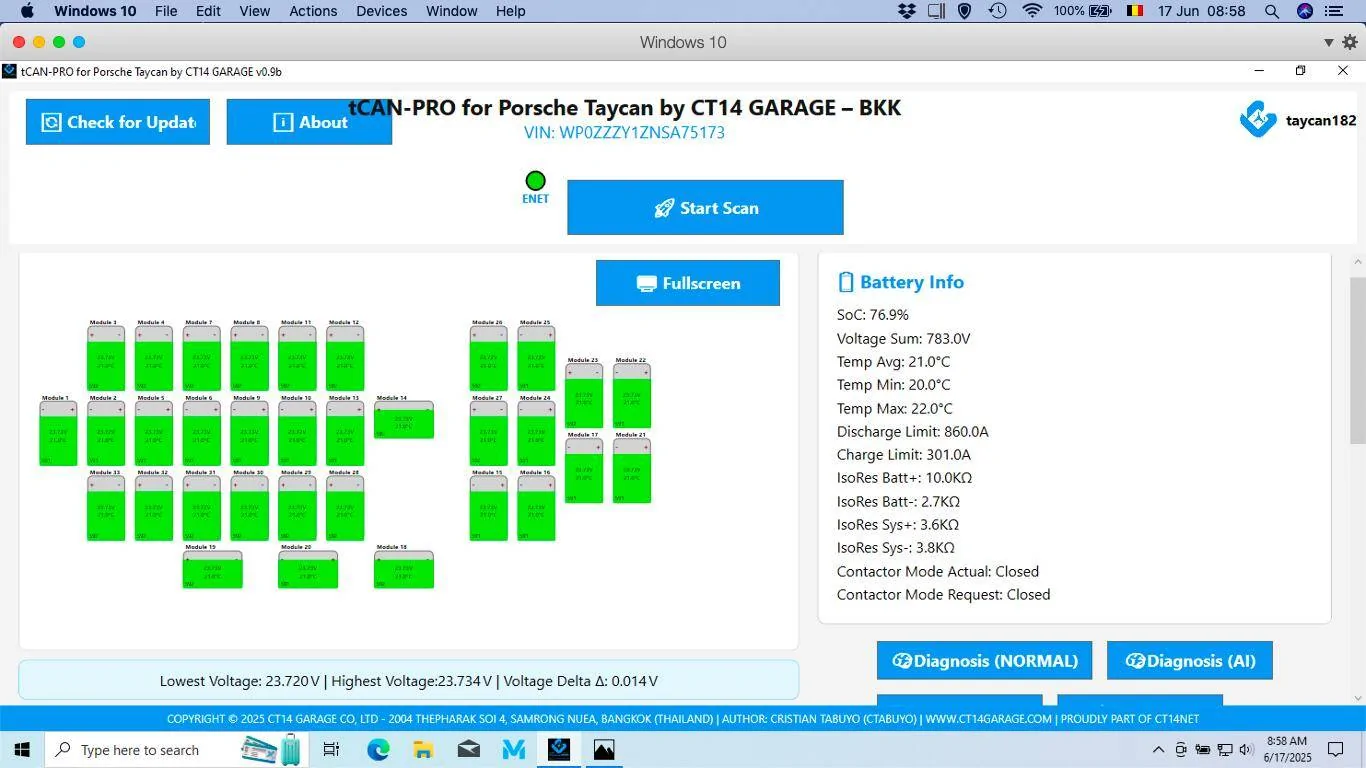Select Module 17 battery cell
The height and width of the screenshot is (768, 1366).
[584, 471]
